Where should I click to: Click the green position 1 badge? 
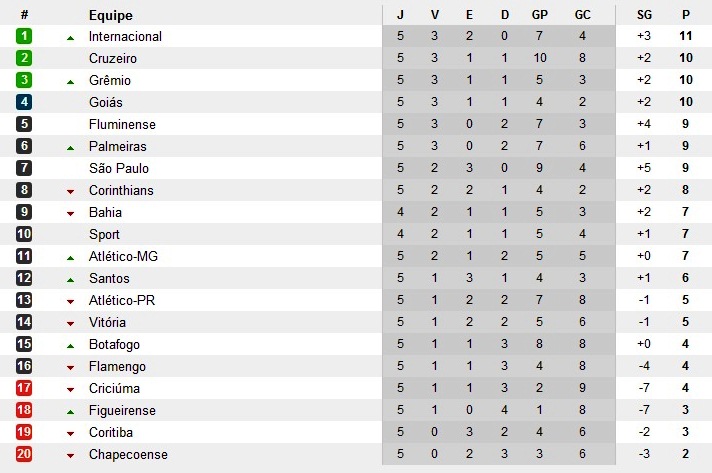(24, 36)
